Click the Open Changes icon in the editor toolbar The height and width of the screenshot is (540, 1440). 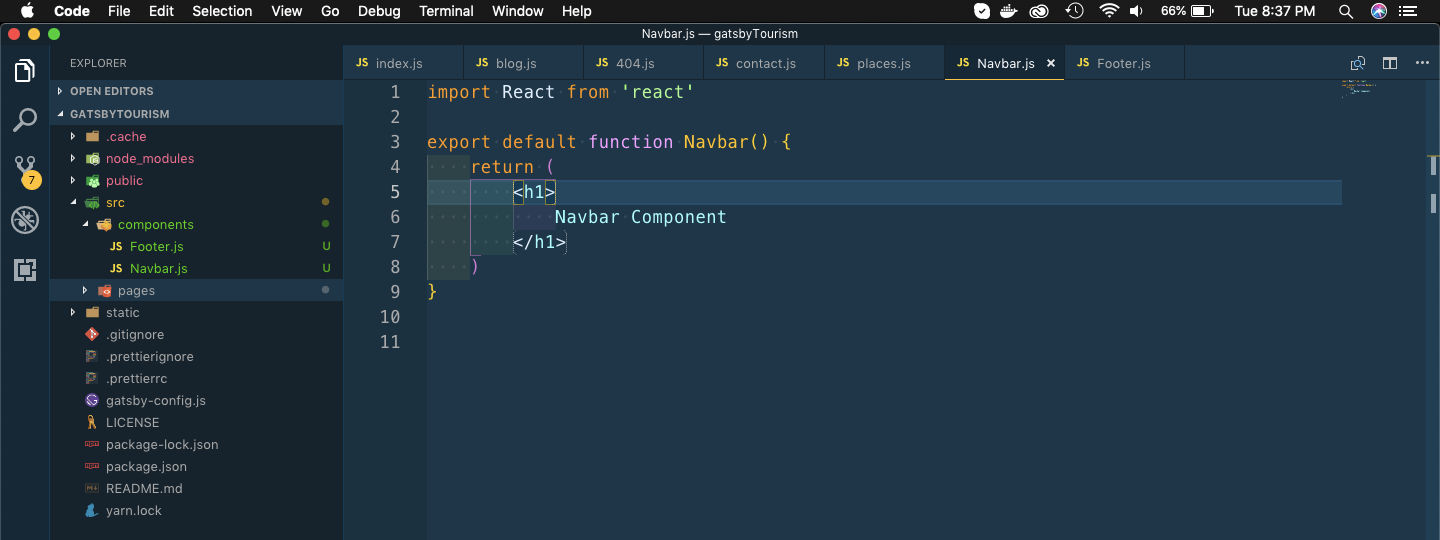1358,63
